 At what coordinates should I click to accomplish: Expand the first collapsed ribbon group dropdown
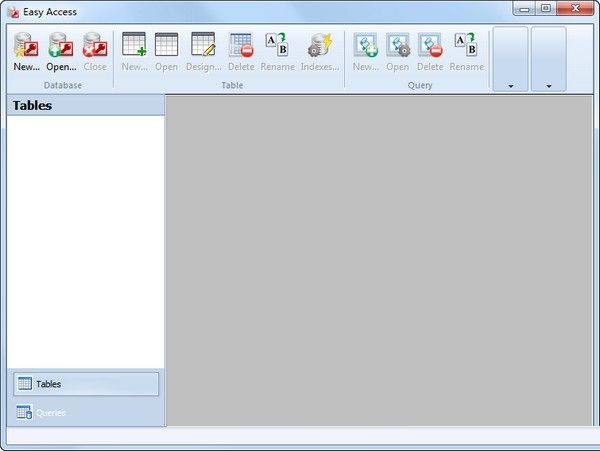pyautogui.click(x=511, y=60)
